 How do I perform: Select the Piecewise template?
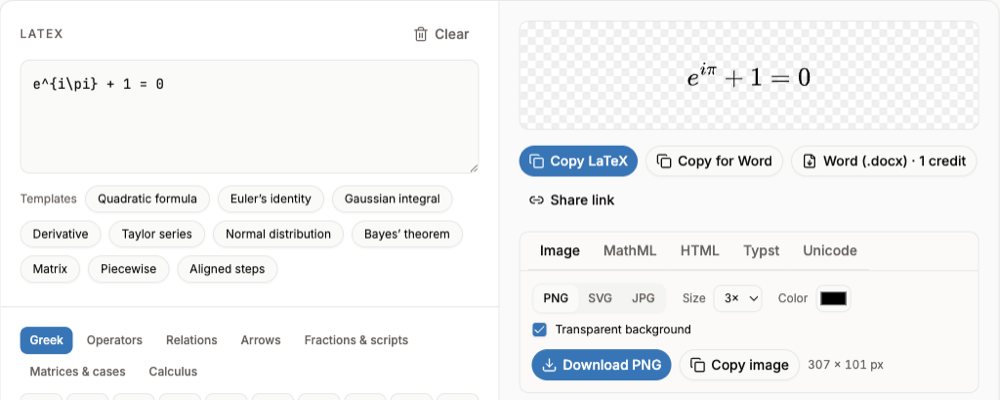pyautogui.click(x=128, y=269)
